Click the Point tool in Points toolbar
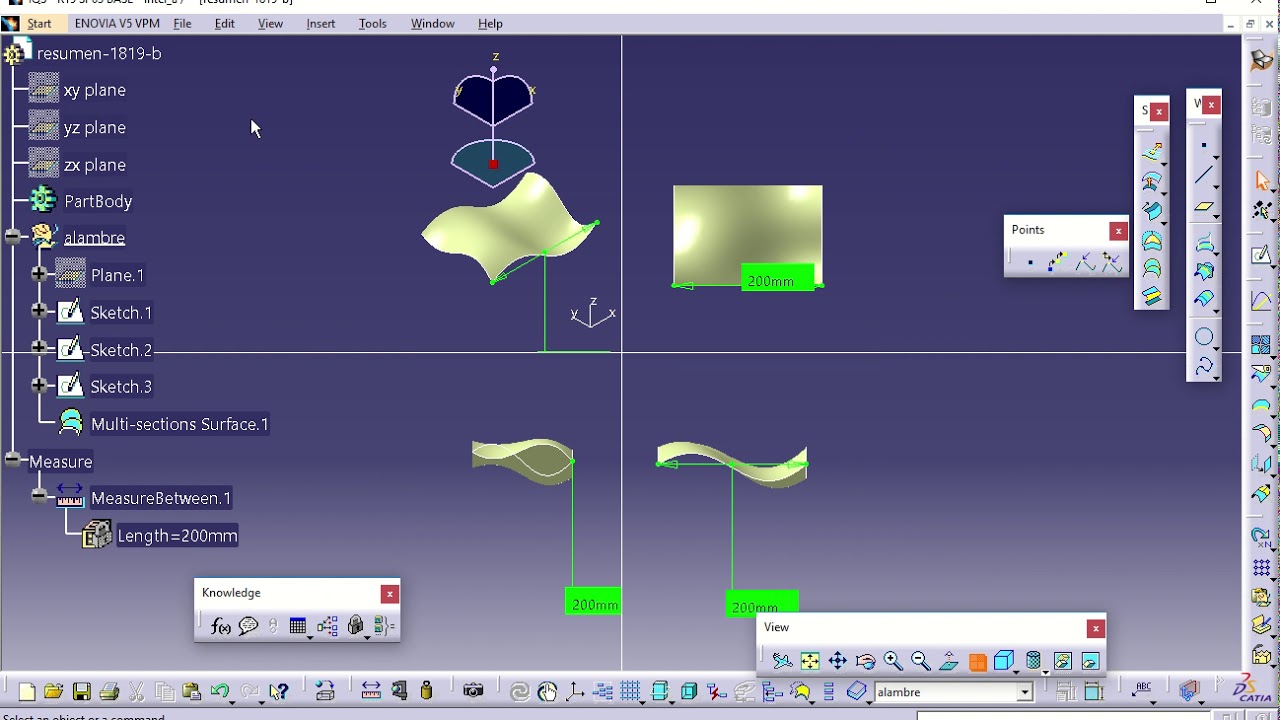This screenshot has height=720, width=1280. (x=1030, y=263)
